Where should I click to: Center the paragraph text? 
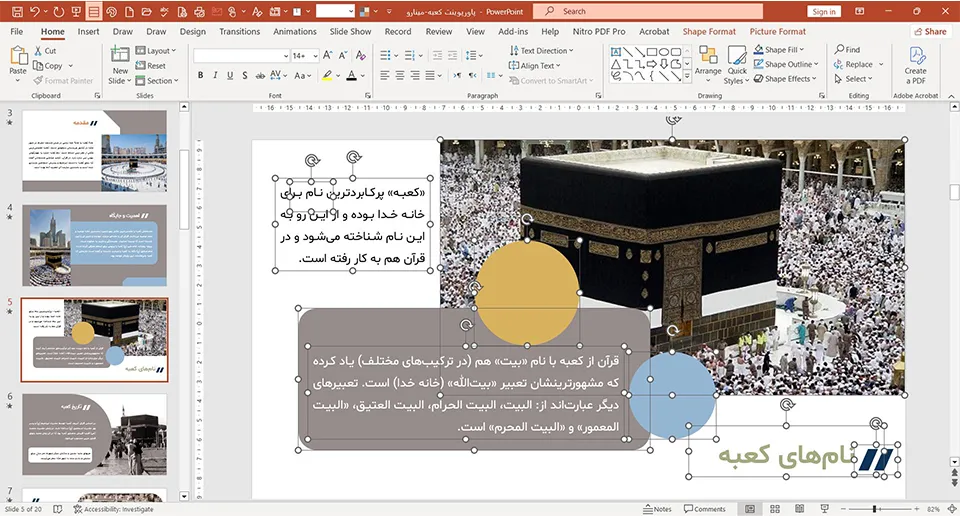click(x=400, y=75)
